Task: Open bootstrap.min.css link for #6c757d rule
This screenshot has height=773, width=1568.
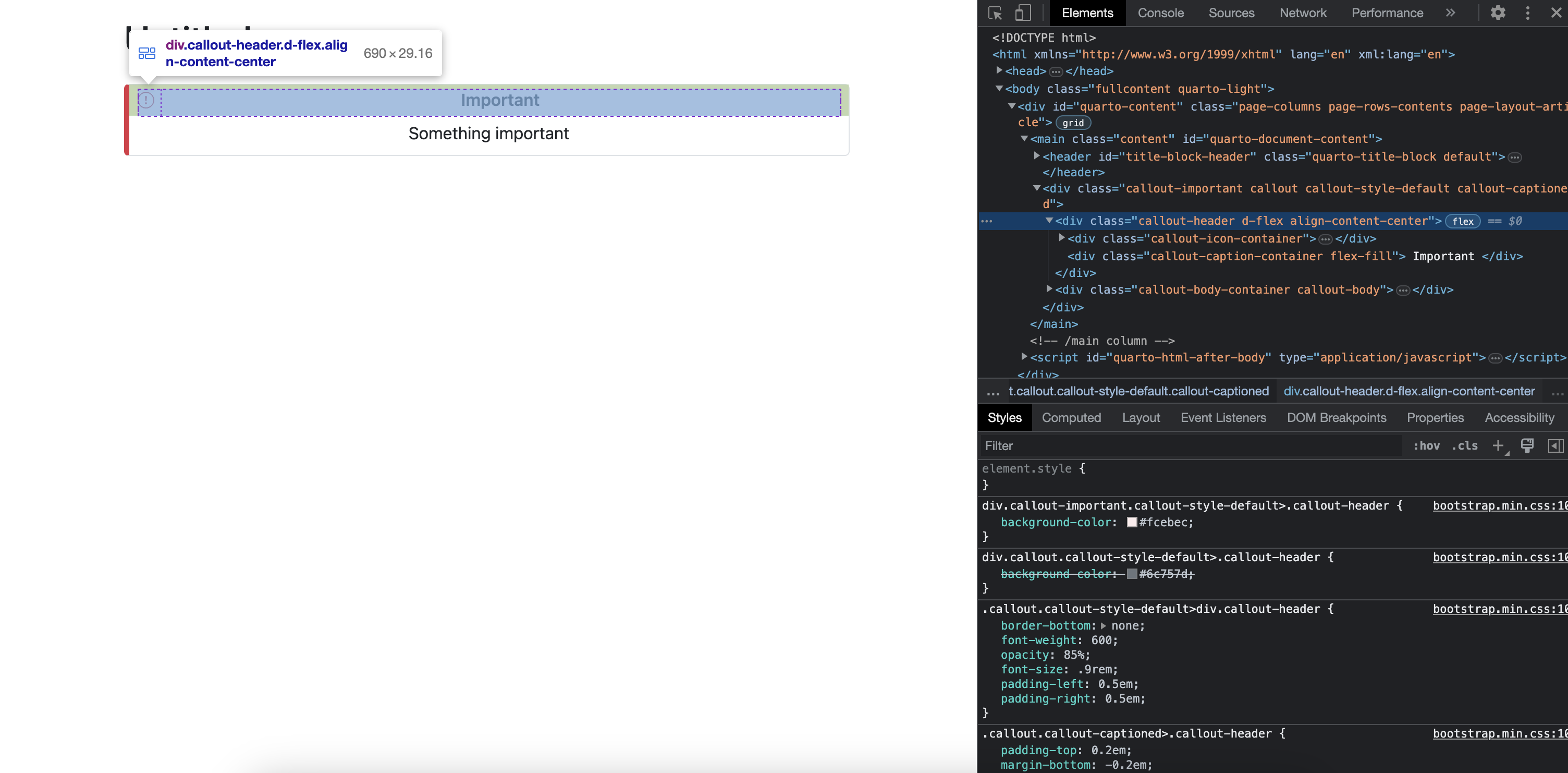Action: (1500, 558)
